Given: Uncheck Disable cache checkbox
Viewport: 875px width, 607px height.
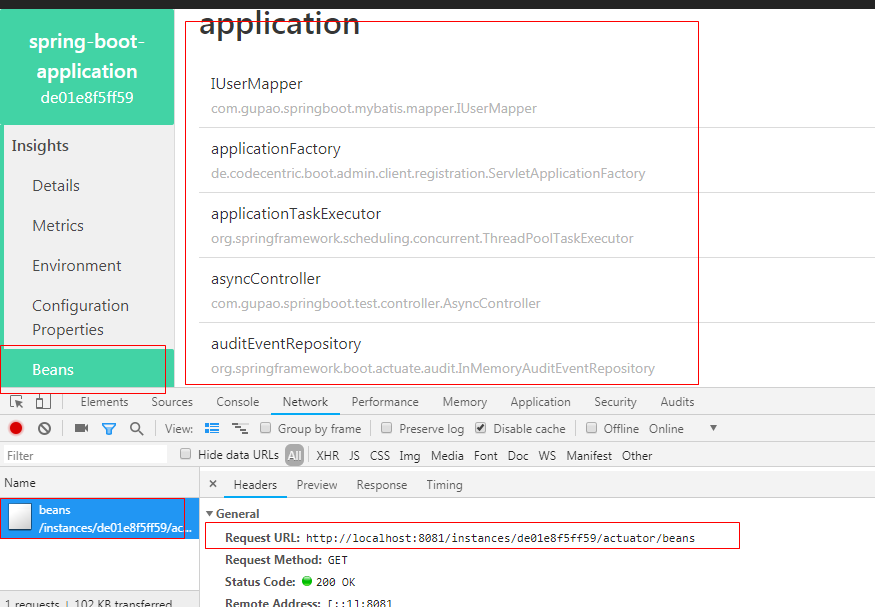Looking at the screenshot, I should point(480,428).
